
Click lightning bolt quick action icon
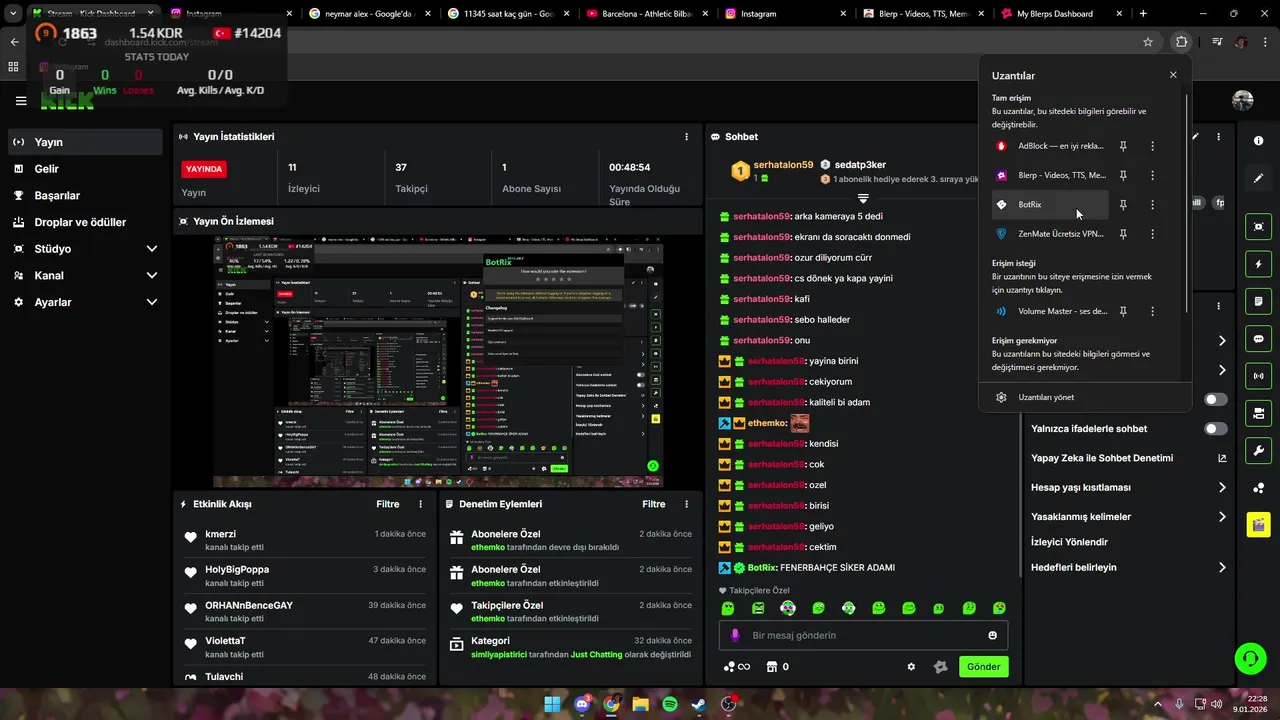(x=1259, y=264)
